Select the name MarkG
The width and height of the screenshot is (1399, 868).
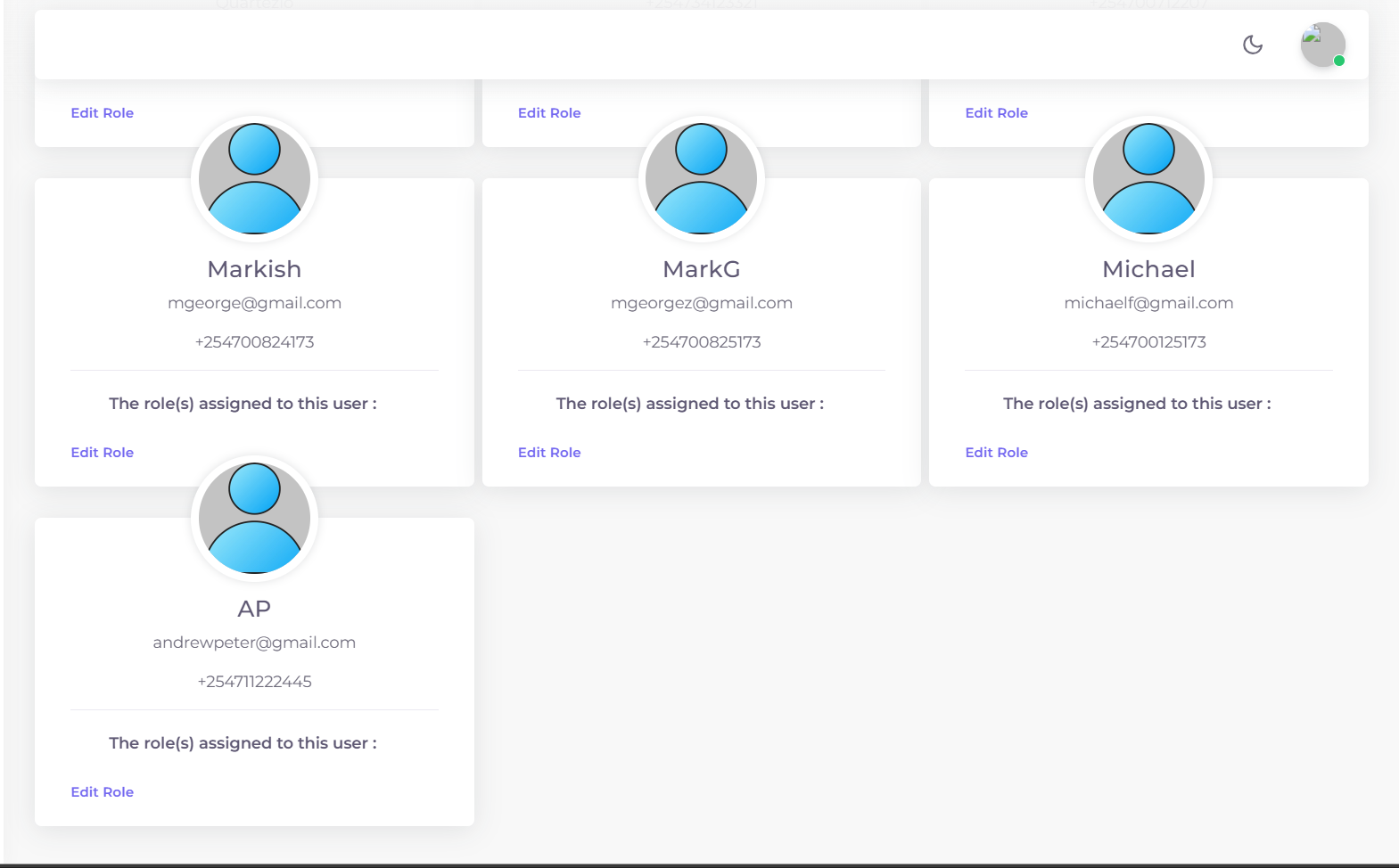pyautogui.click(x=702, y=269)
